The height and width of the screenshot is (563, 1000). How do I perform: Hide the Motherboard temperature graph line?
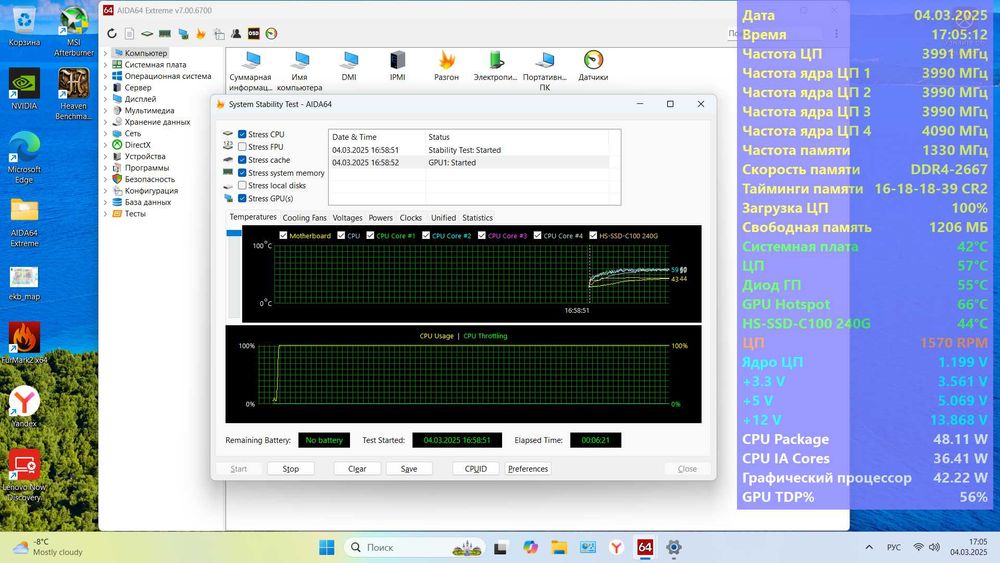(x=283, y=236)
